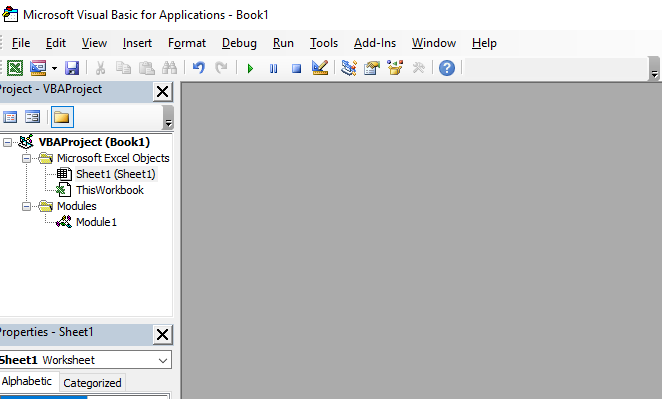The image size is (662, 399).
Task: Select VBAProject (Book1) in the tree
Action: tap(94, 142)
